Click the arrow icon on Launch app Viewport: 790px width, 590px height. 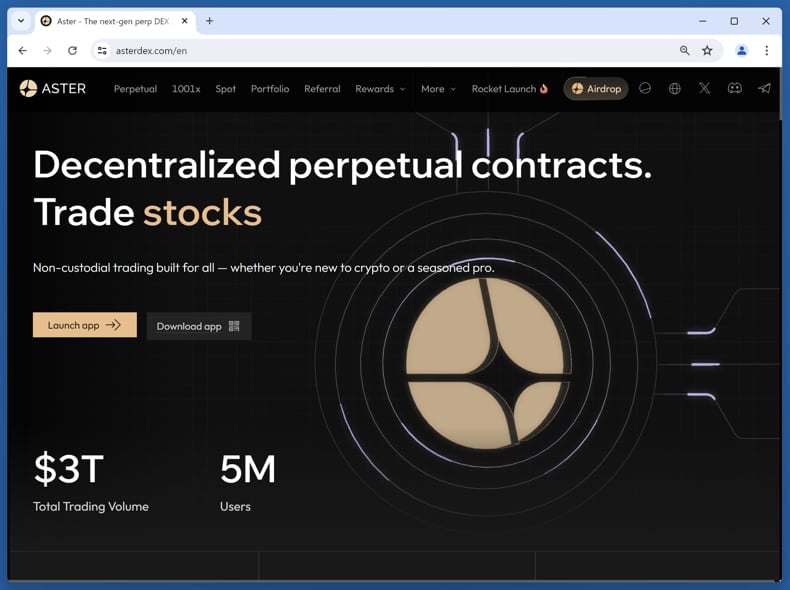pos(113,325)
